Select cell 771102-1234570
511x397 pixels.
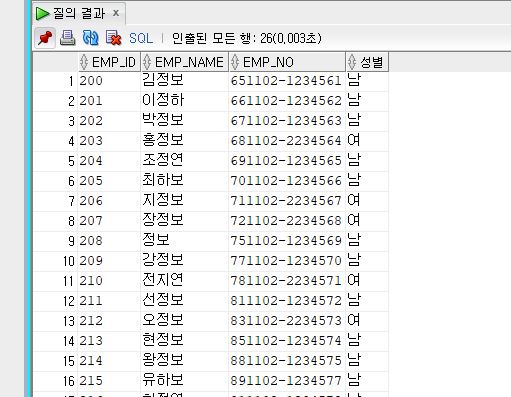click(287, 261)
